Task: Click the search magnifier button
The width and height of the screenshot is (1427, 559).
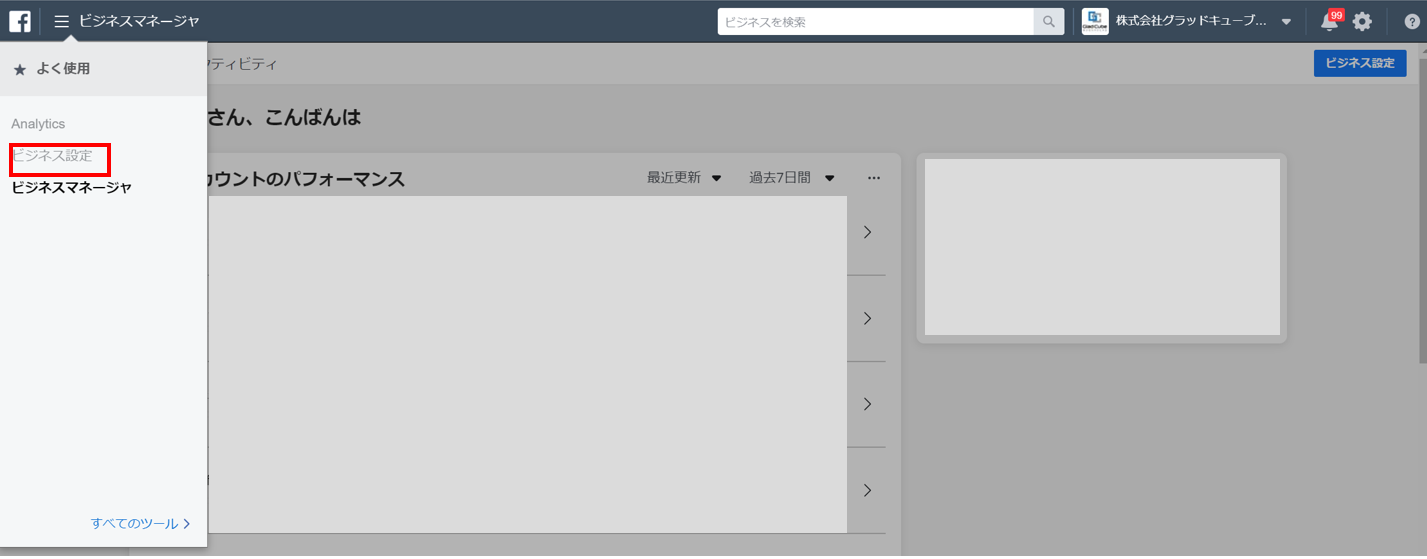Action: click(1049, 21)
